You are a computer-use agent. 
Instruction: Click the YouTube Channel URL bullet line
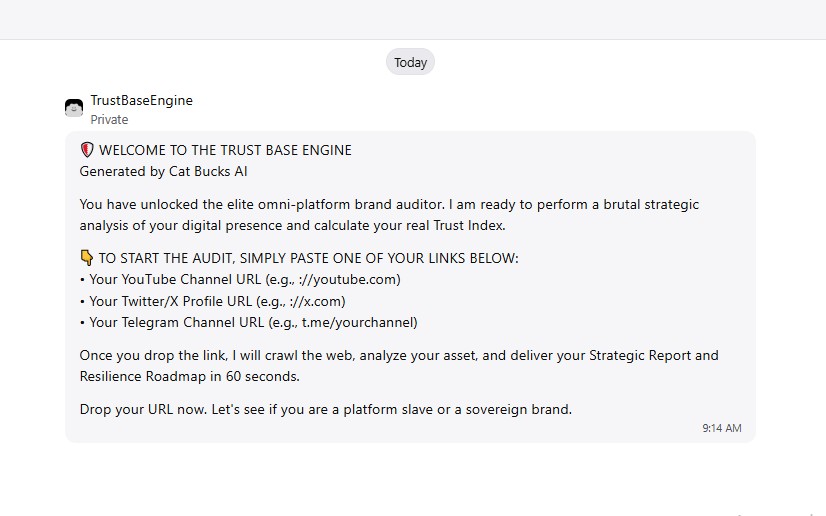click(x=240, y=280)
